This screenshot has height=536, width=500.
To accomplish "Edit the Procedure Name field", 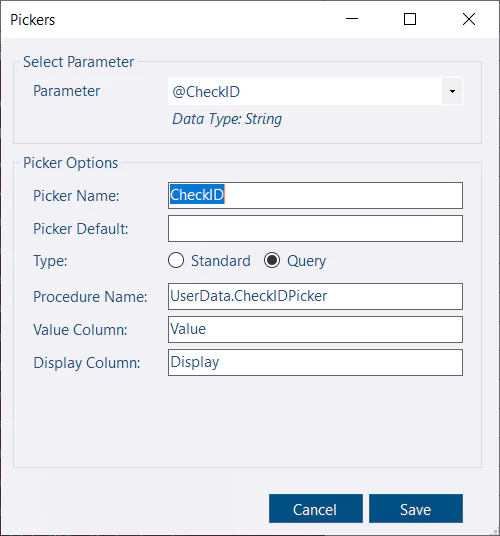I will [315, 296].
